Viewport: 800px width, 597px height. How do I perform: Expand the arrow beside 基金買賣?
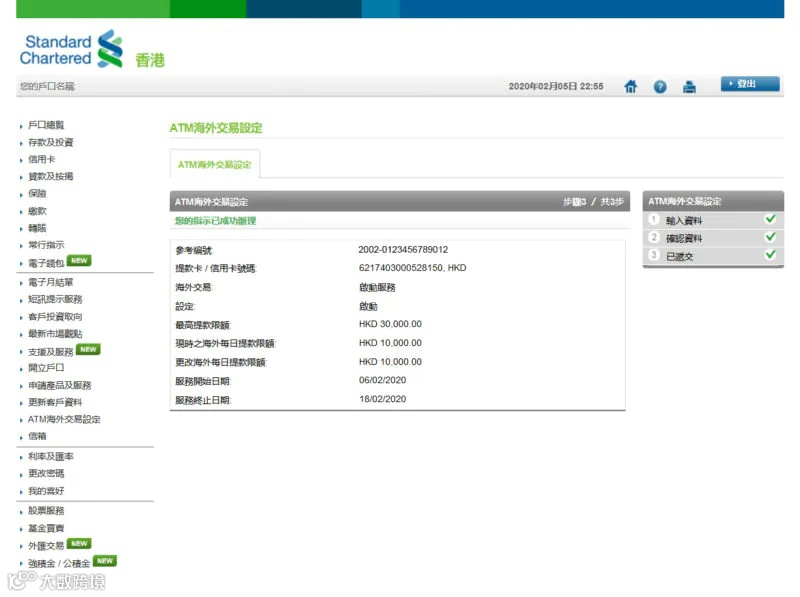[21, 529]
